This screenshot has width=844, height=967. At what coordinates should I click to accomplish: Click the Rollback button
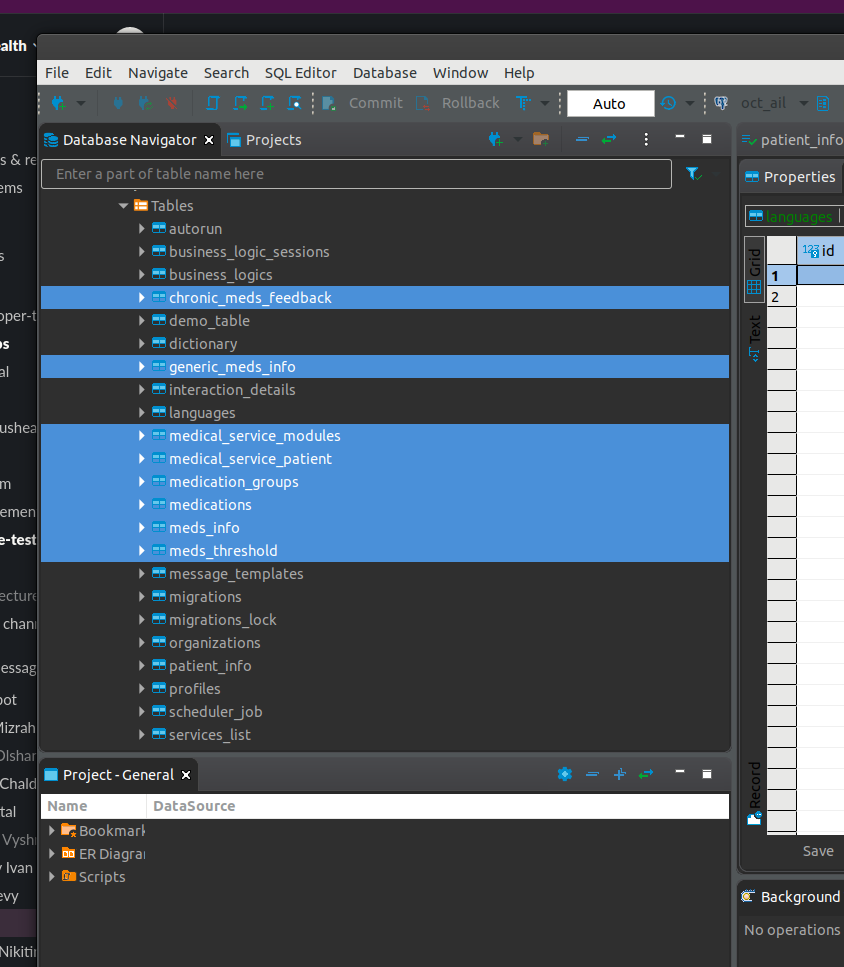tap(457, 103)
